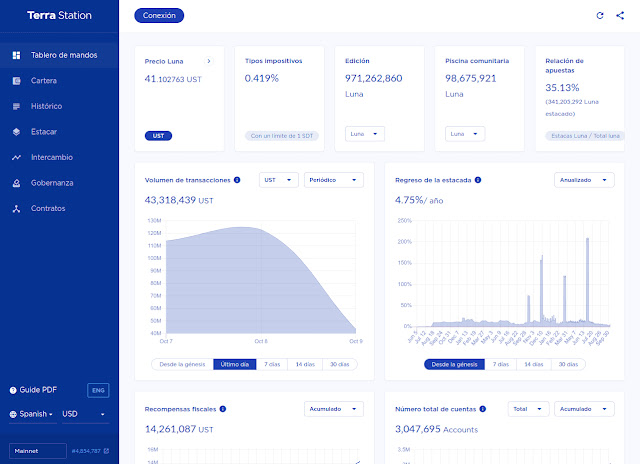Click the 4.75%/ año value
This screenshot has height=464, width=640.
419,200
